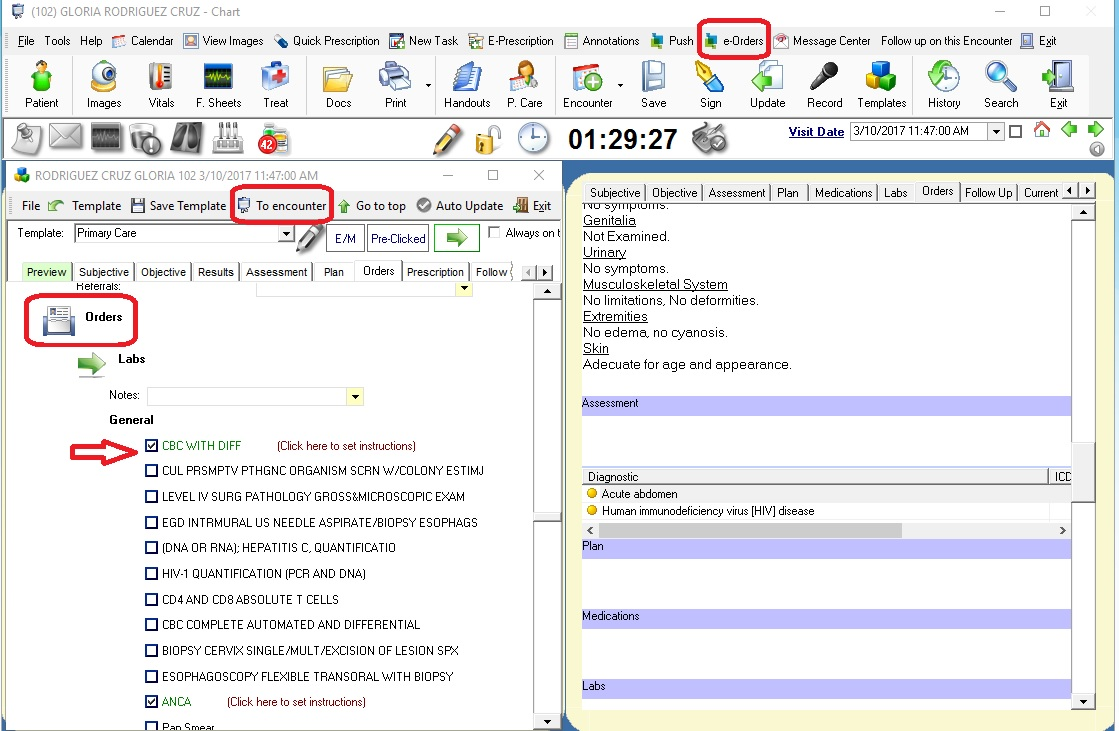Screen dimensions: 1119x731
Task: Check HIV-1 QUANTIFICATION (PCR AND DNA)
Action: pyautogui.click(x=151, y=574)
